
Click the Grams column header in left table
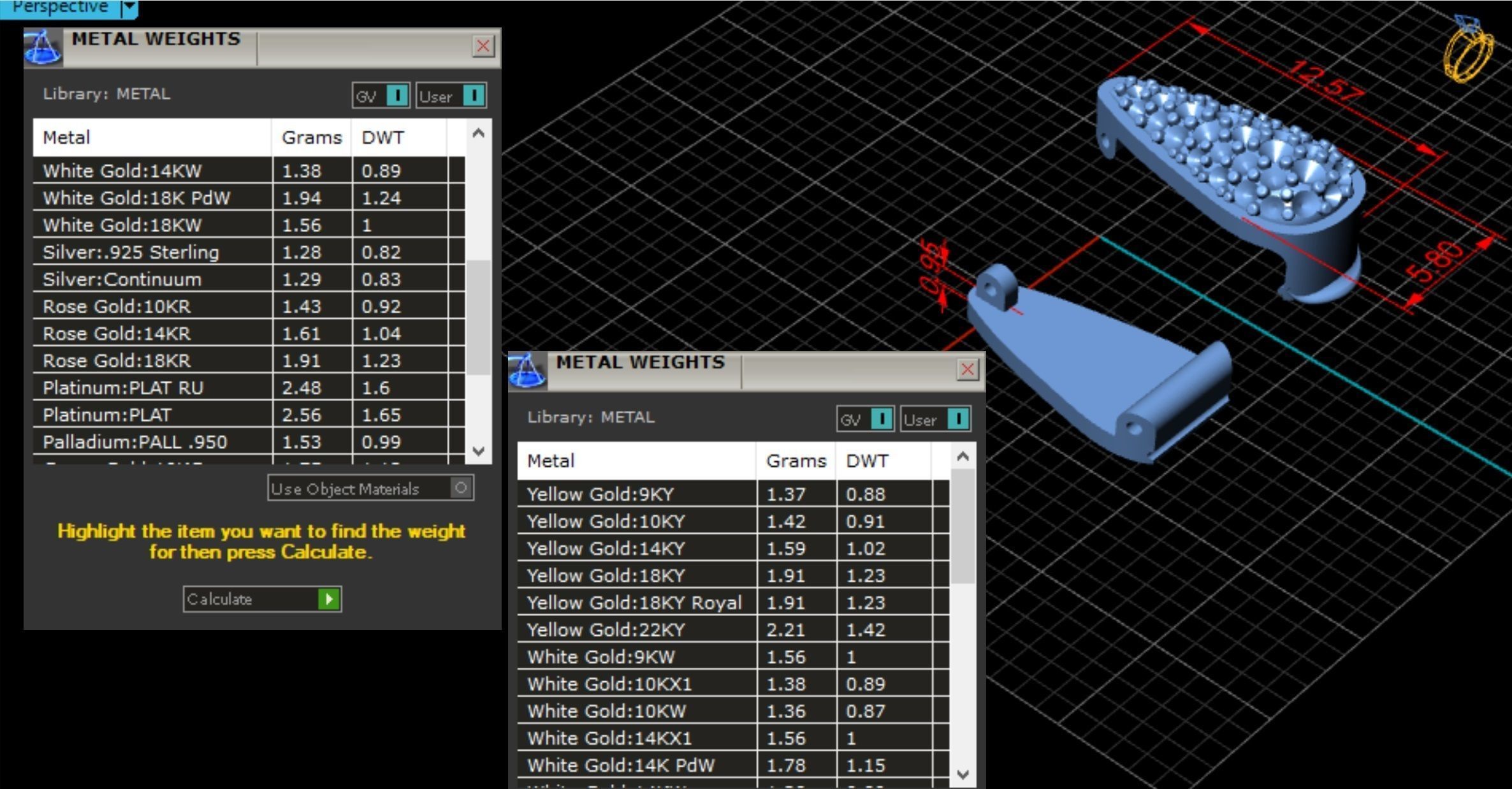[x=311, y=138]
